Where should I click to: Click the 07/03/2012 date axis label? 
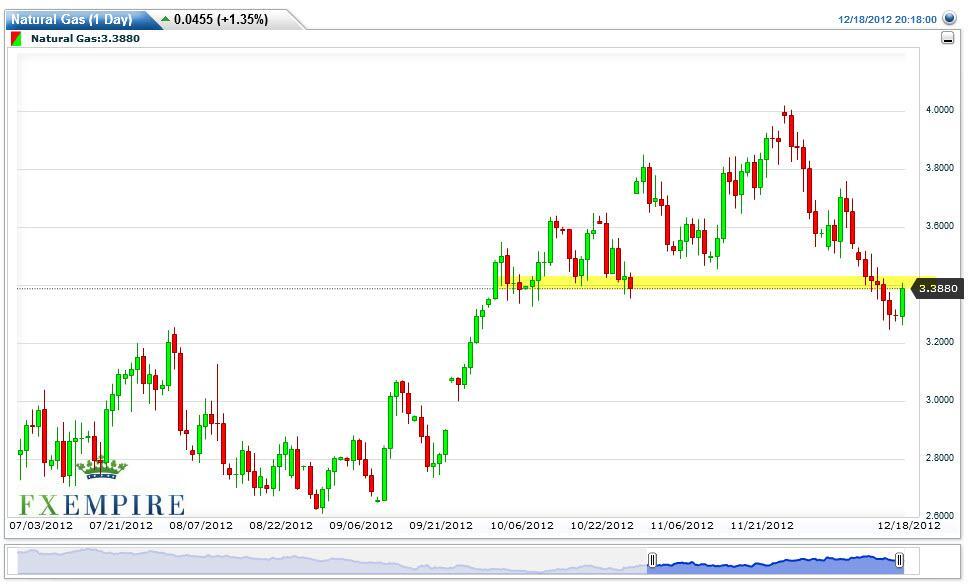40,525
